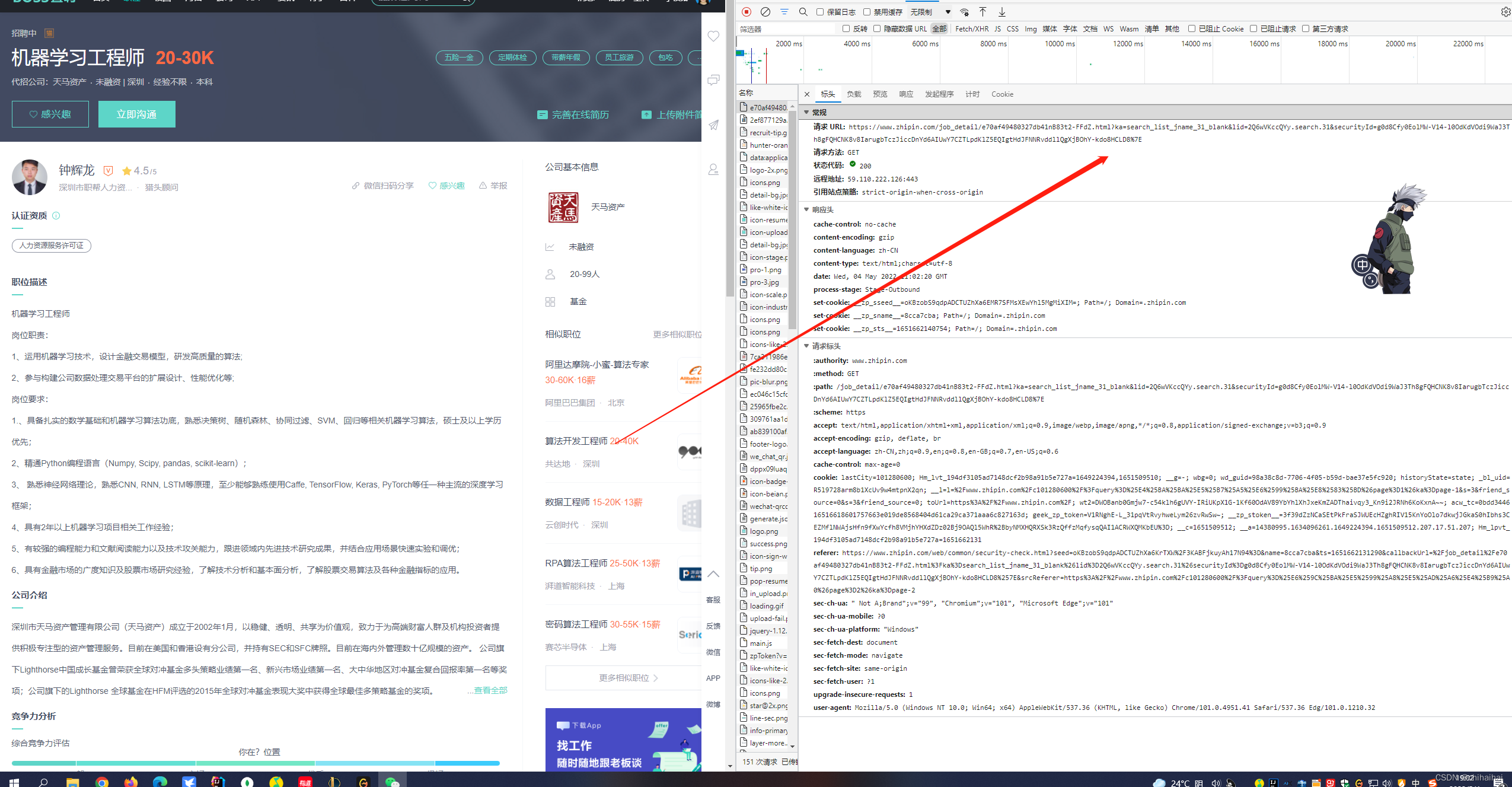The image size is (1512, 787).
Task: Switch to the 负载 tab
Action: click(x=854, y=94)
